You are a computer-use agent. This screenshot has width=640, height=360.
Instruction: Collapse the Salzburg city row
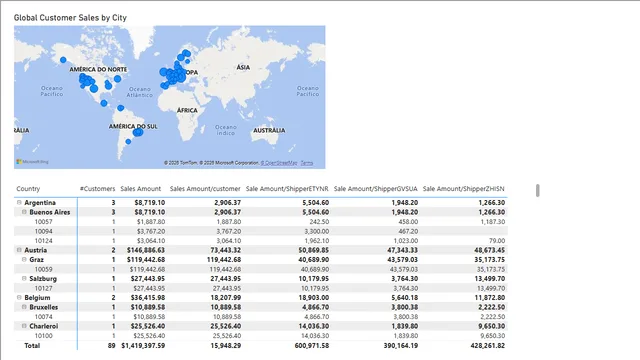tap(24, 278)
